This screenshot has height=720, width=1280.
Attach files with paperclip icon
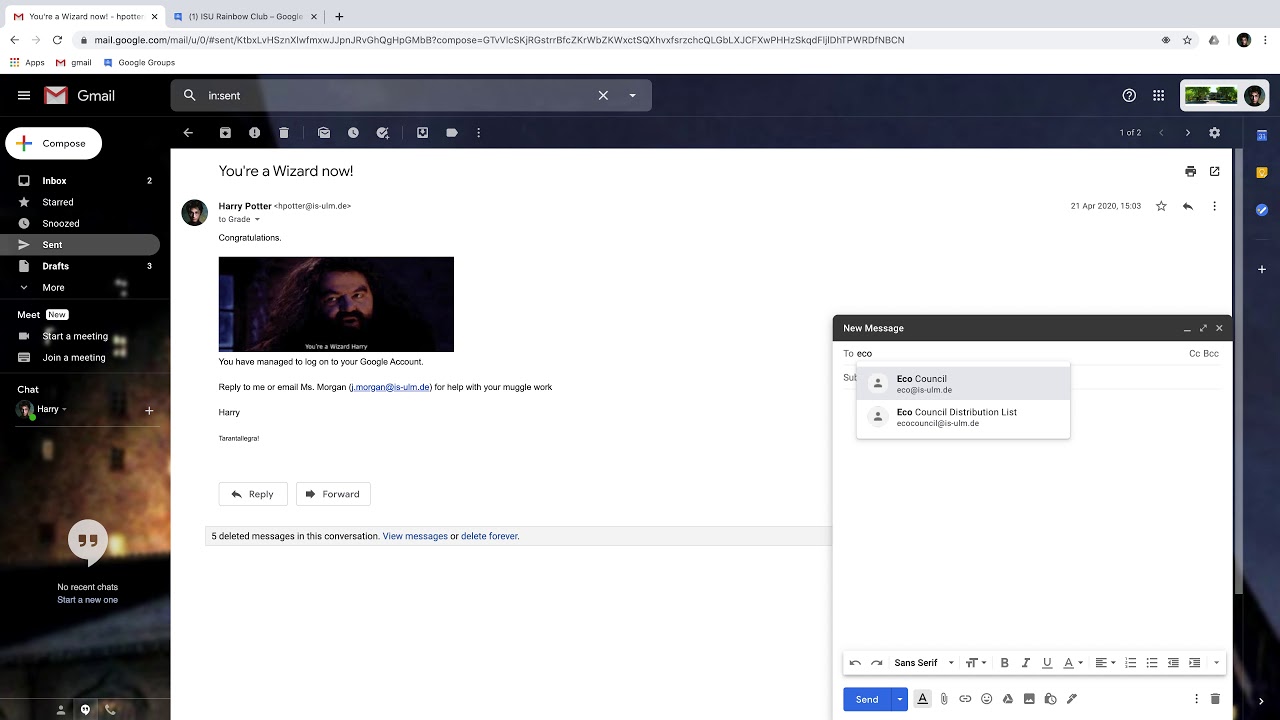point(943,699)
